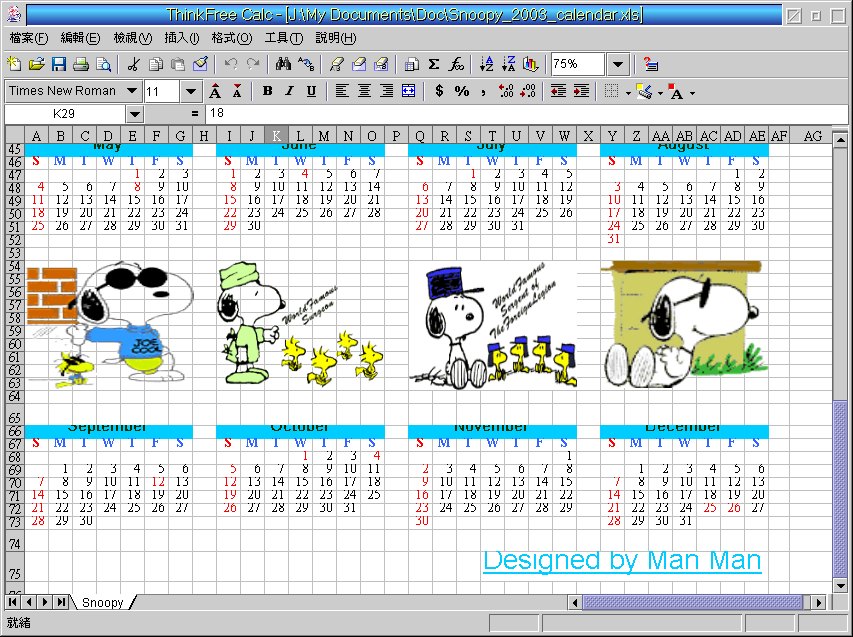Image resolution: width=853 pixels, height=637 pixels.
Task: Create a new spreadsheet with the New icon
Action: point(14,64)
